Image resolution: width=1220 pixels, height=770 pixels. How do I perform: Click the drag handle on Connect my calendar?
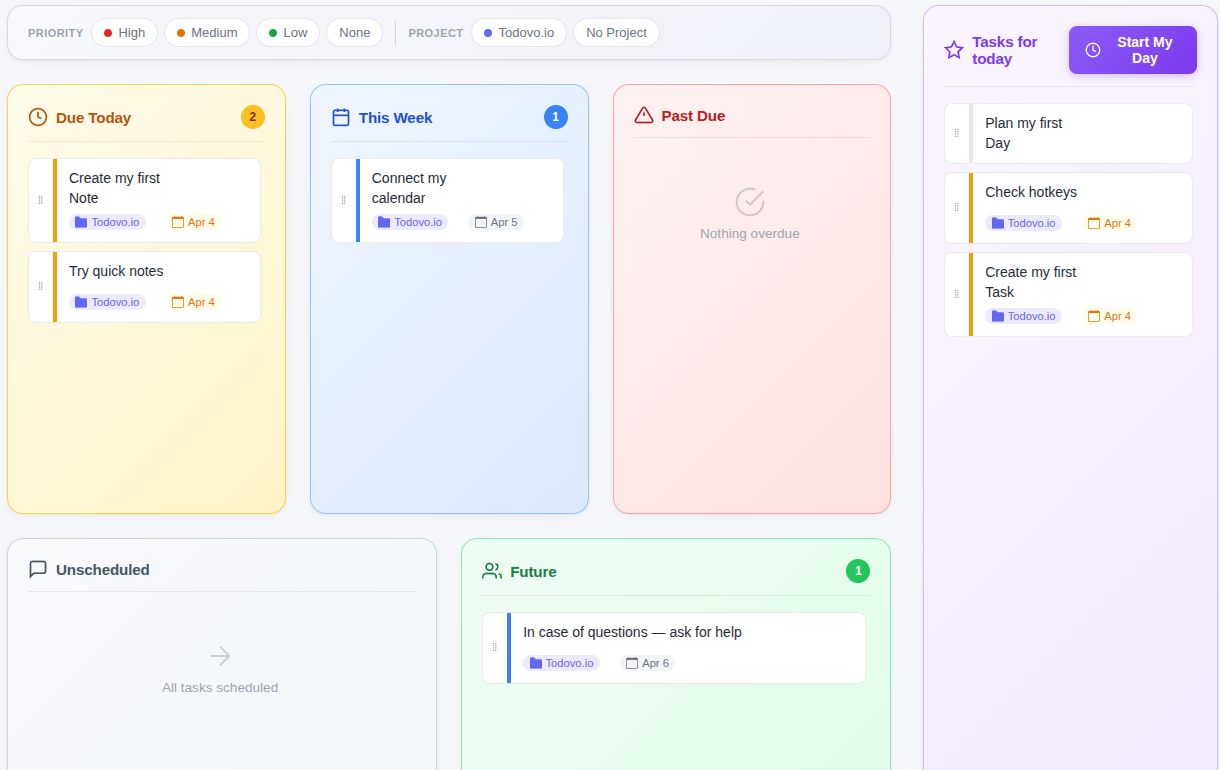pos(344,200)
